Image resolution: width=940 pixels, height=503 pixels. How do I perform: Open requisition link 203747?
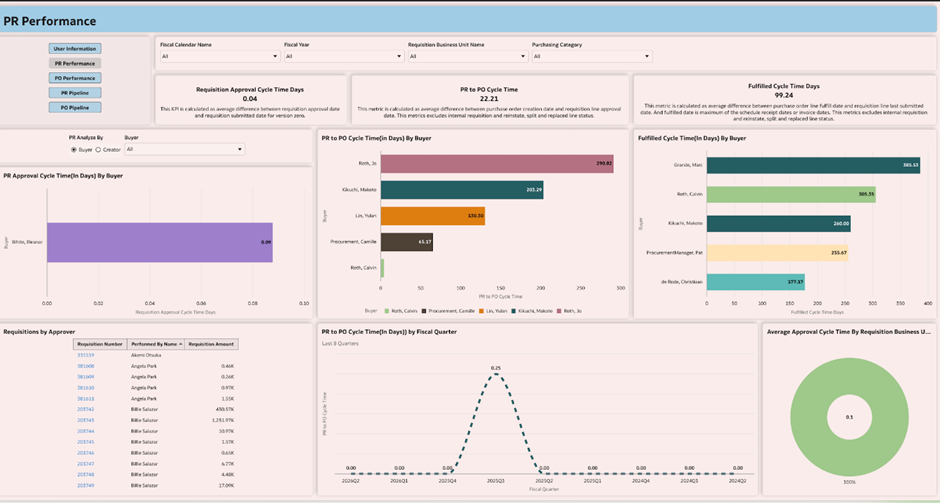click(86, 464)
